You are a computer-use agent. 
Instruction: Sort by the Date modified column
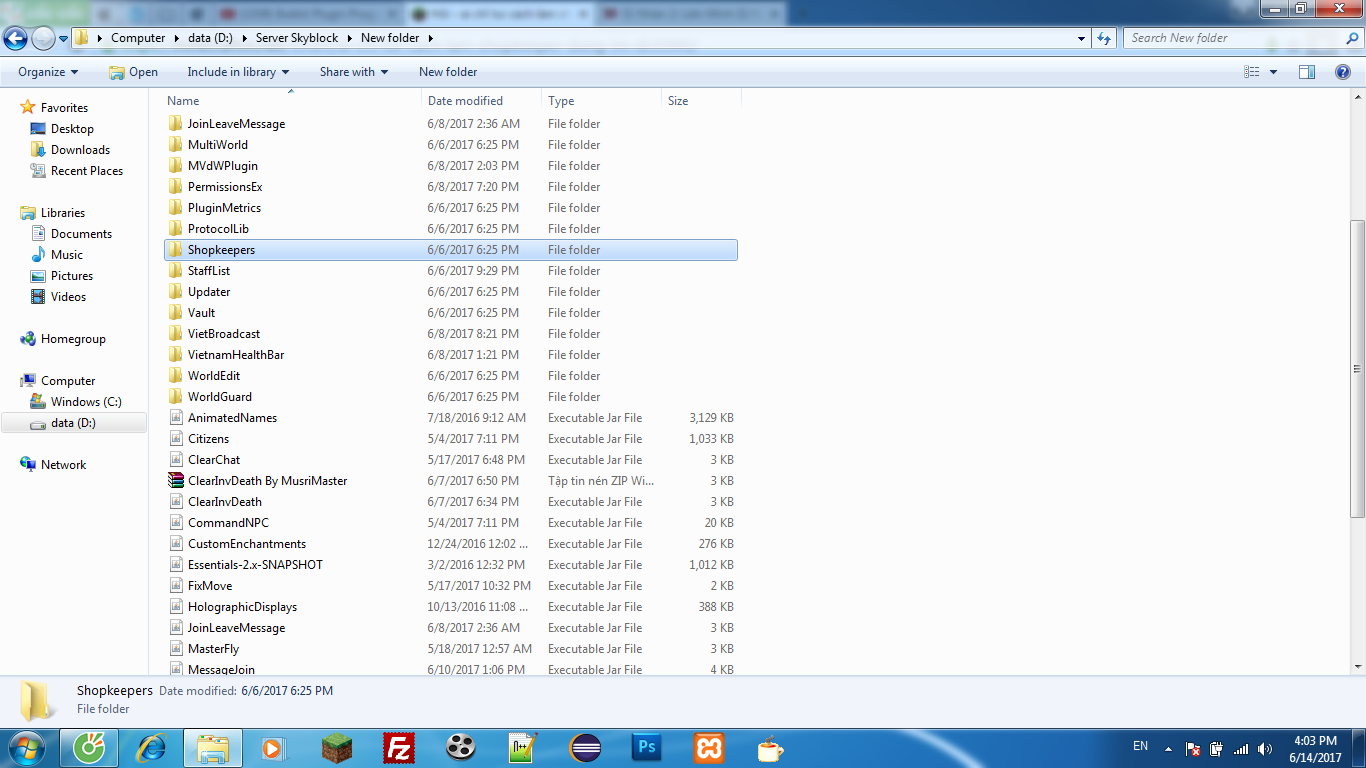coord(481,101)
